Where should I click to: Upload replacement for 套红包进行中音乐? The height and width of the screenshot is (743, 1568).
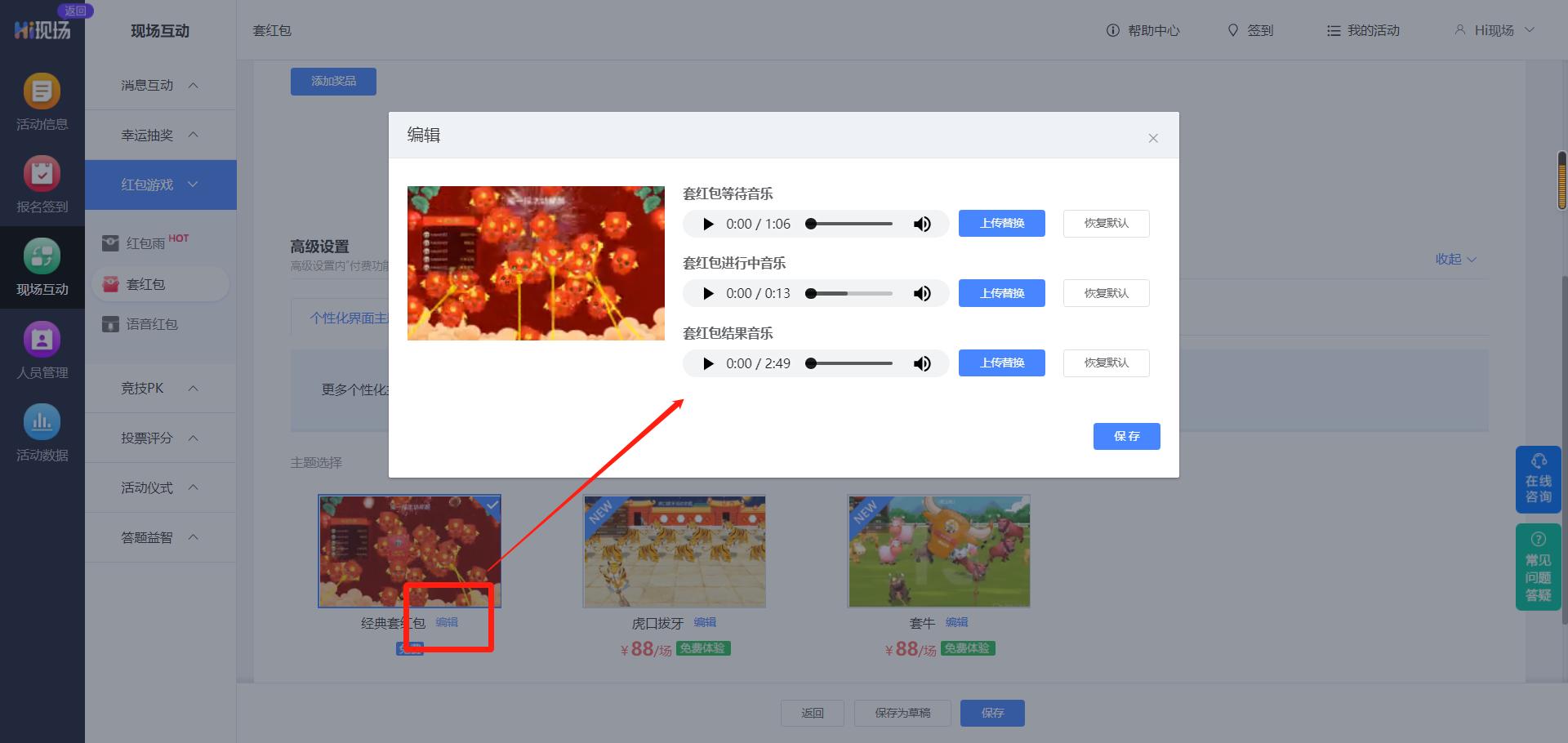pyautogui.click(x=1001, y=293)
